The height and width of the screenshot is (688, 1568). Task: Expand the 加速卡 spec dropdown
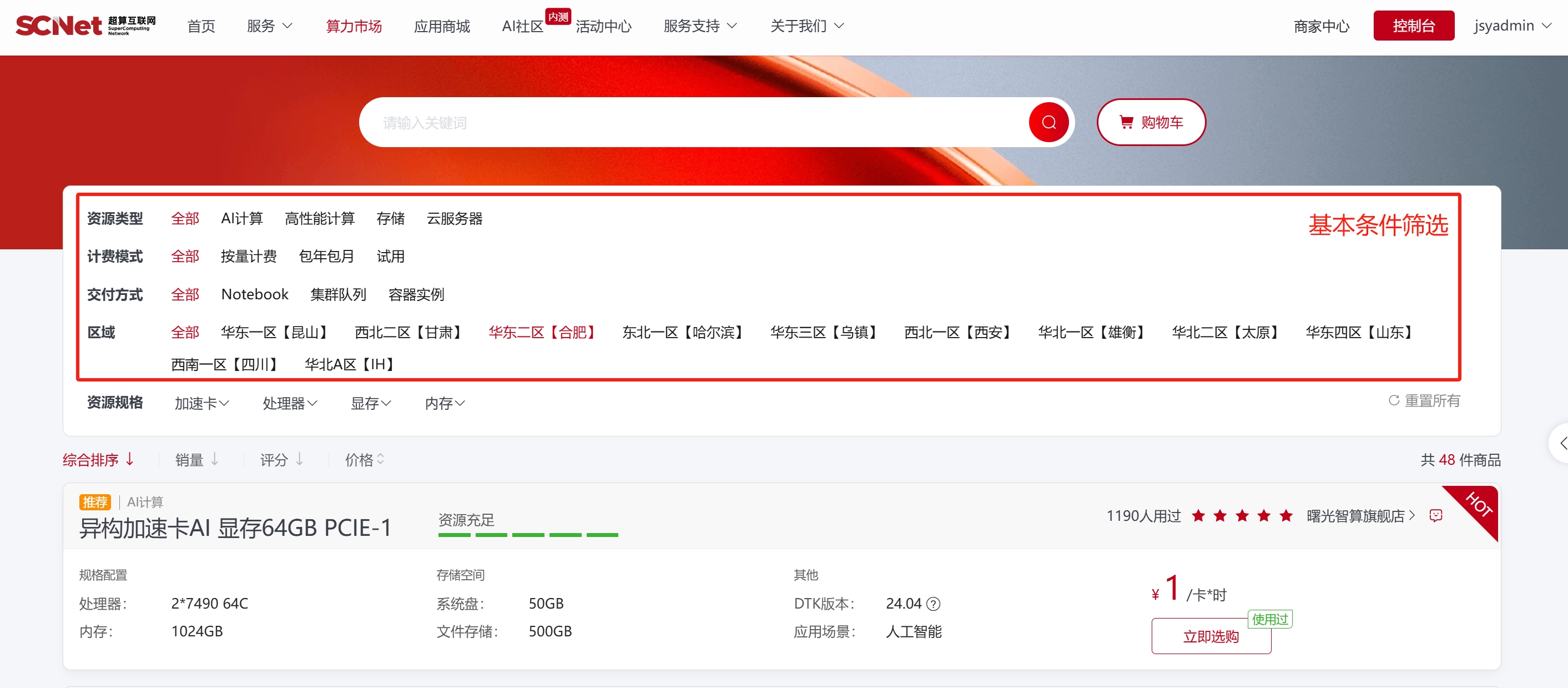pos(201,403)
